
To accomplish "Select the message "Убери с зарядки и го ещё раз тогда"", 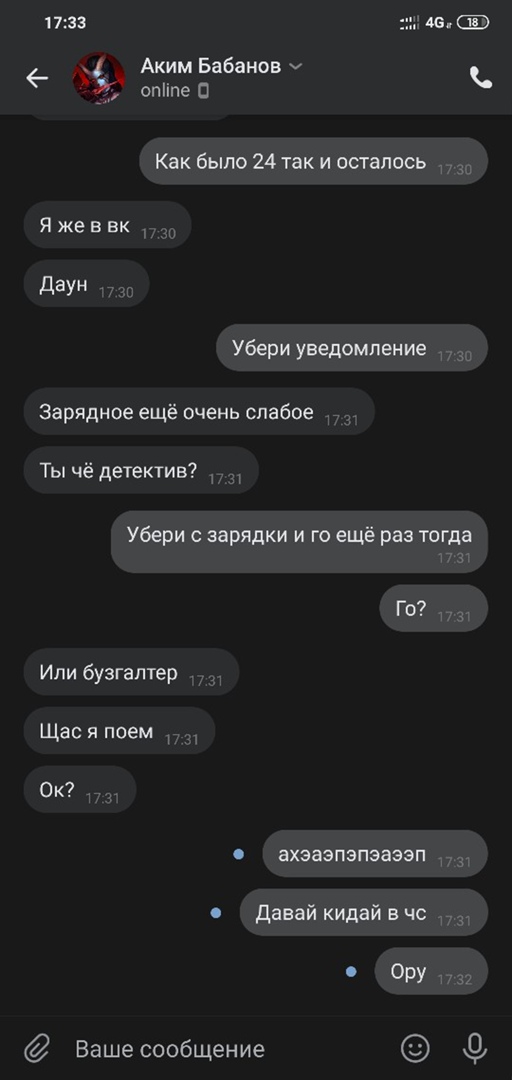I will point(300,542).
